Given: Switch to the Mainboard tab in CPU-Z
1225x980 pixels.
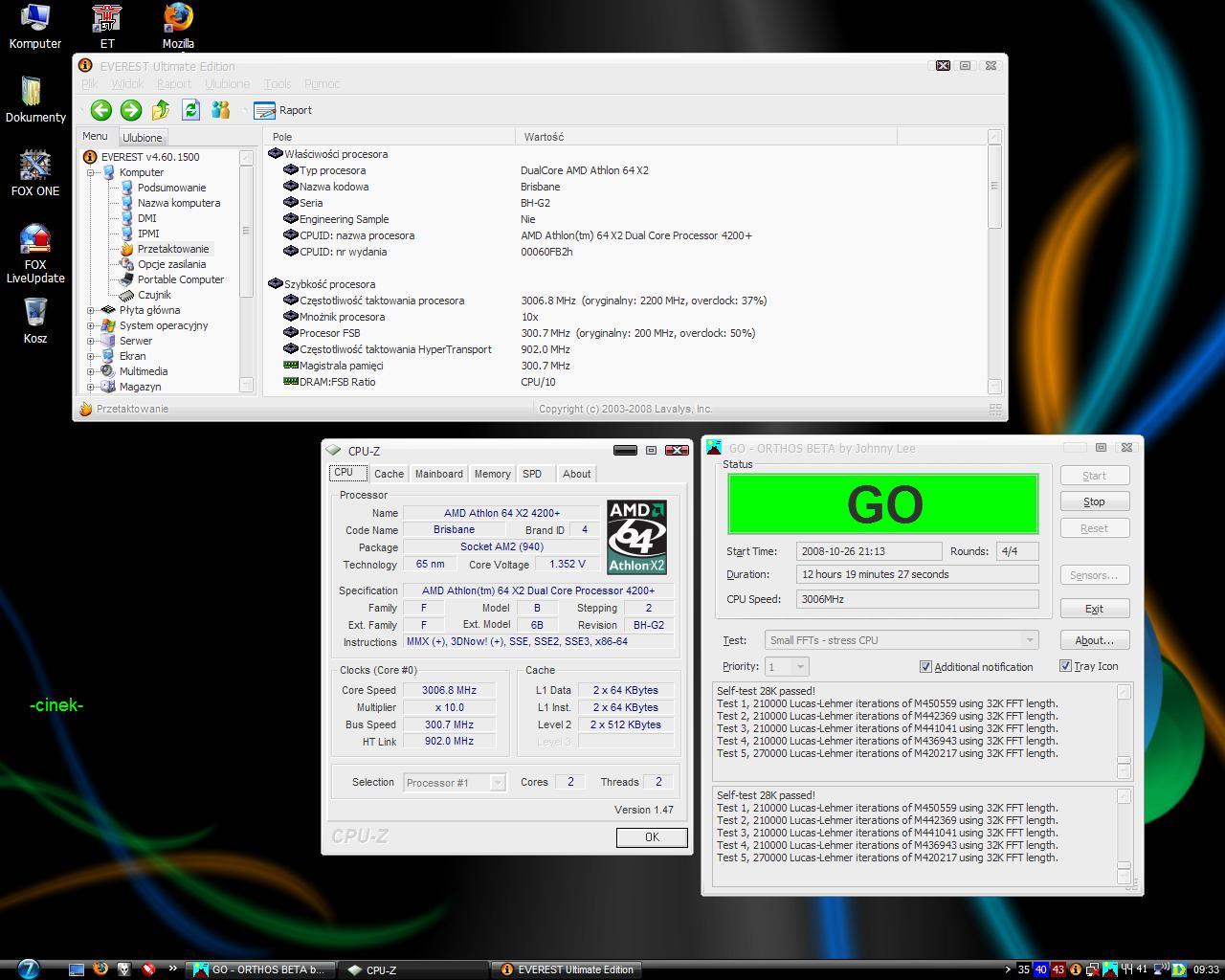Looking at the screenshot, I should [x=438, y=474].
